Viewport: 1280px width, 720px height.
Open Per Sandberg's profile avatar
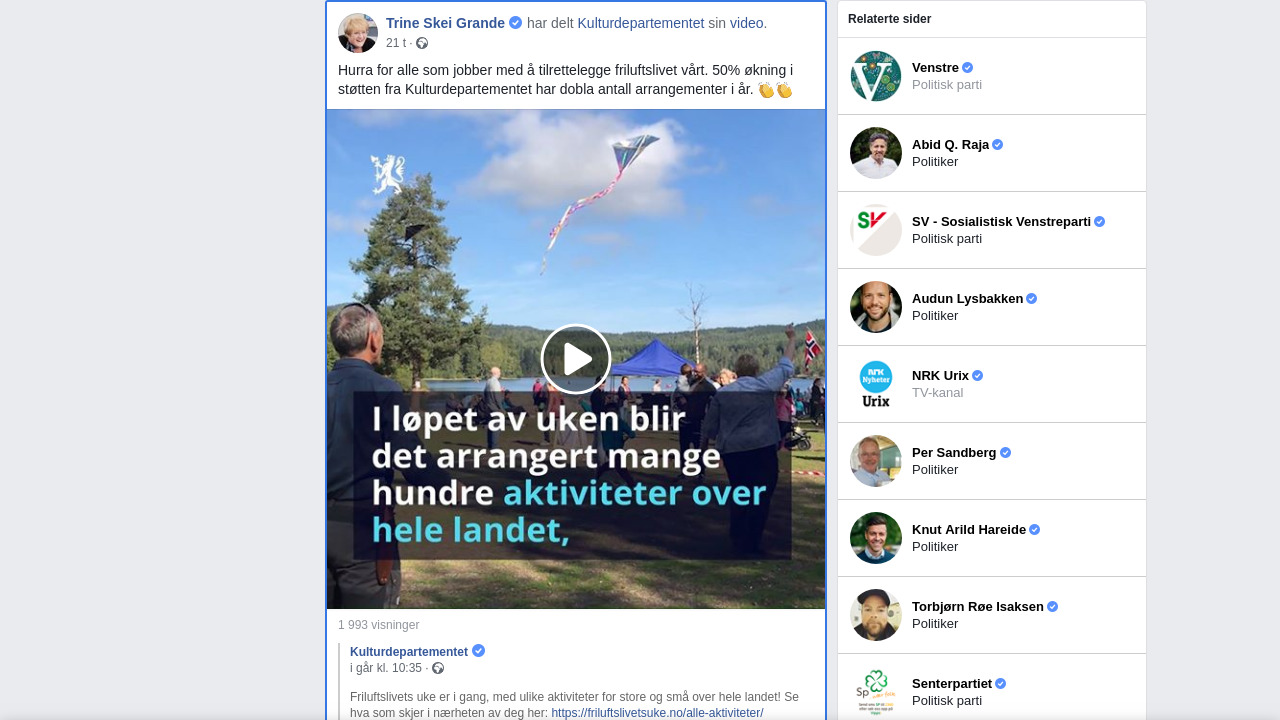[876, 461]
